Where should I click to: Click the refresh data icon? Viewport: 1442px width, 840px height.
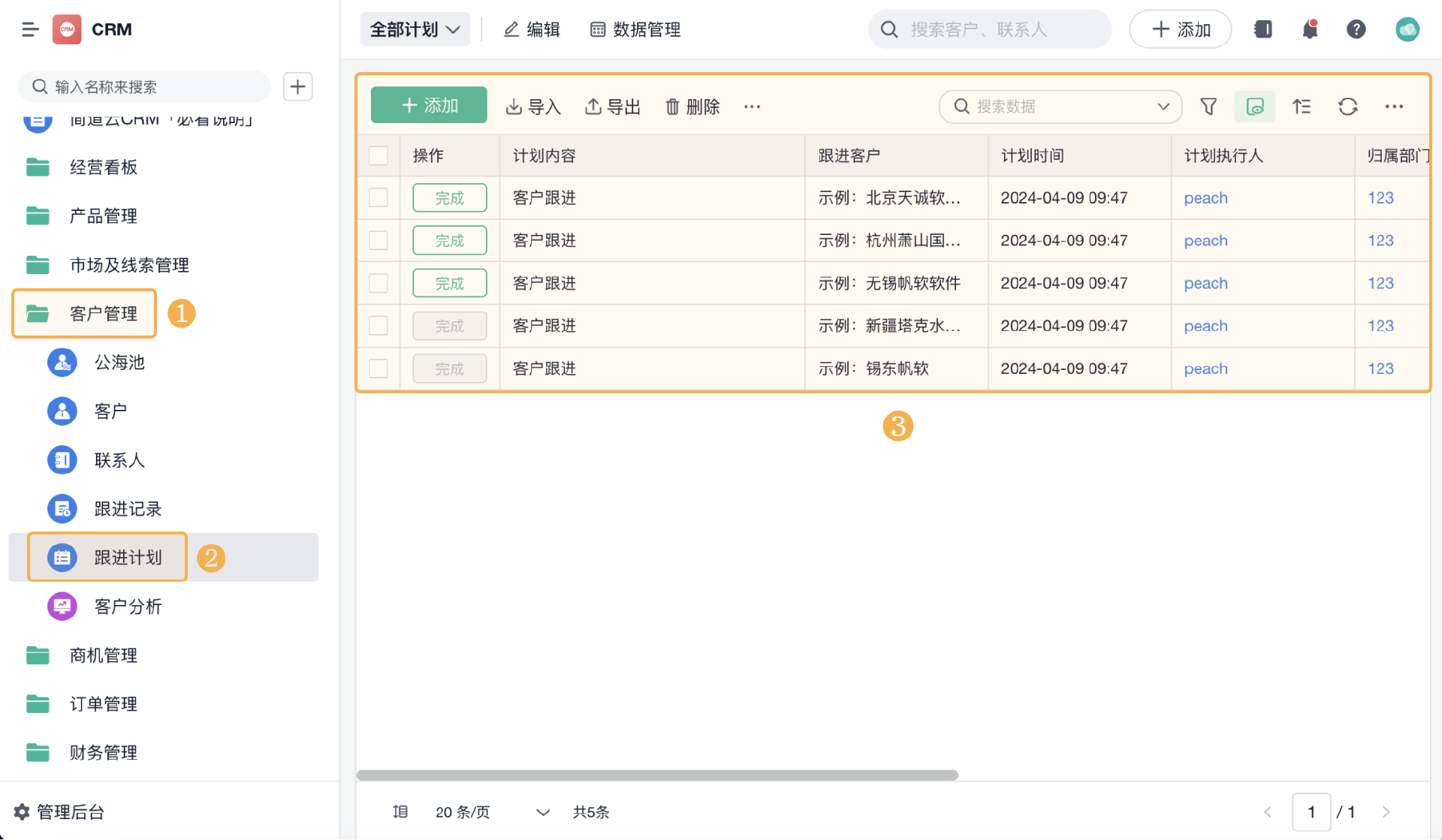pyautogui.click(x=1348, y=107)
